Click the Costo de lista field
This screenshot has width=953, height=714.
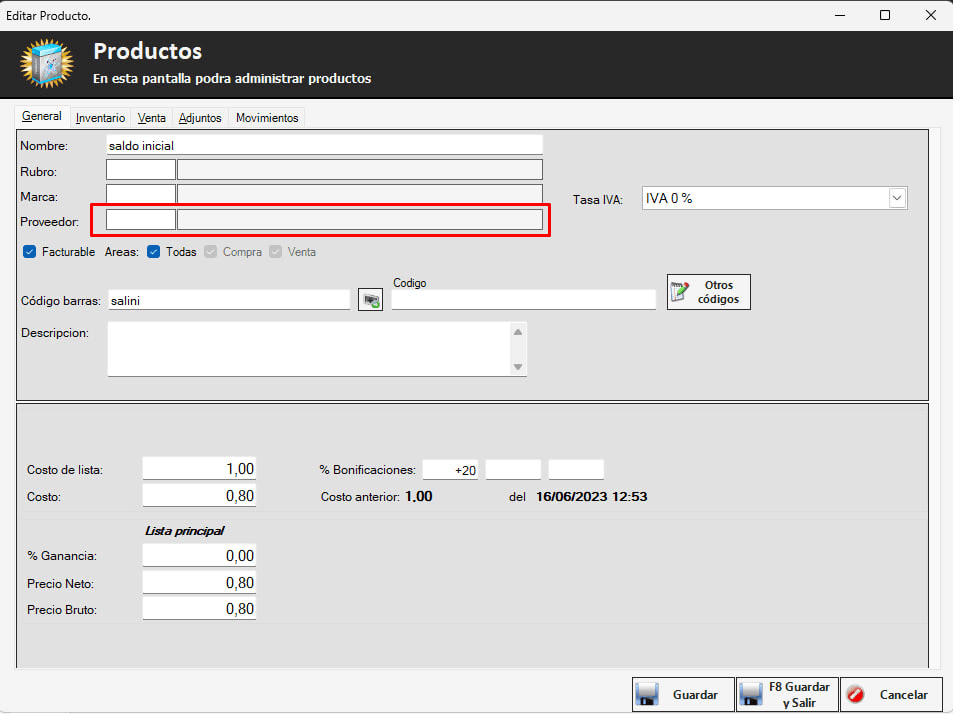pyautogui.click(x=199, y=469)
